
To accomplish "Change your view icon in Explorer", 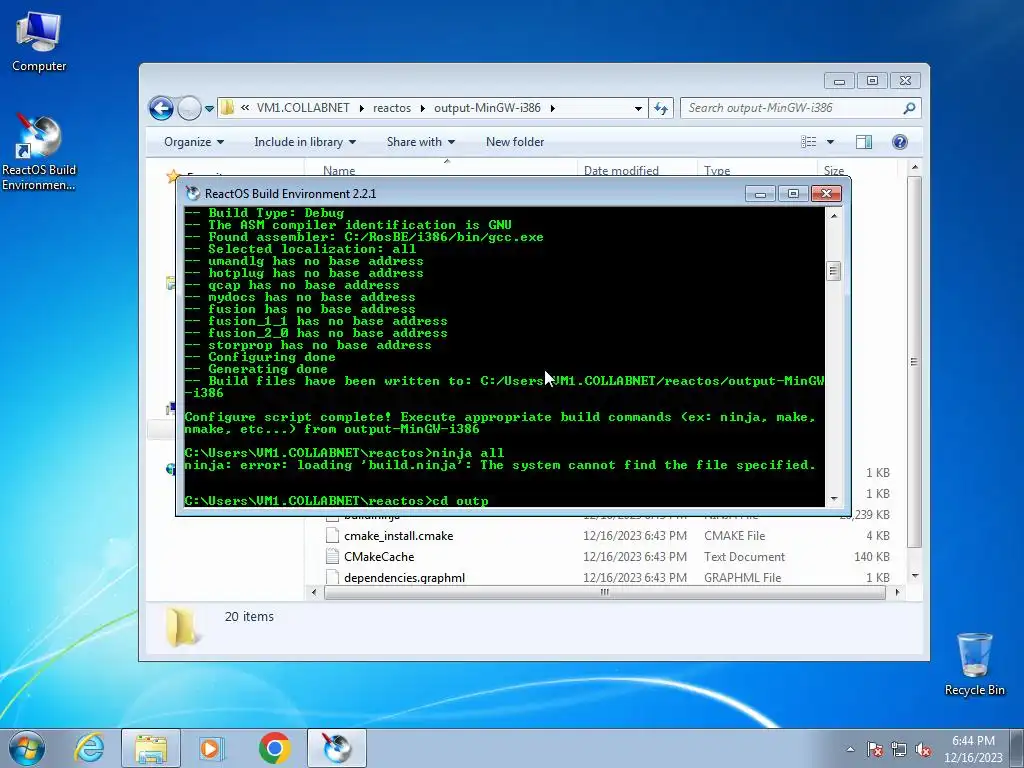I will (808, 142).
